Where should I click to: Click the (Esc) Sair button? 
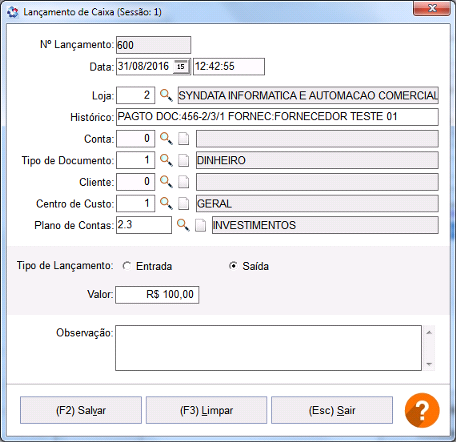click(x=332, y=410)
